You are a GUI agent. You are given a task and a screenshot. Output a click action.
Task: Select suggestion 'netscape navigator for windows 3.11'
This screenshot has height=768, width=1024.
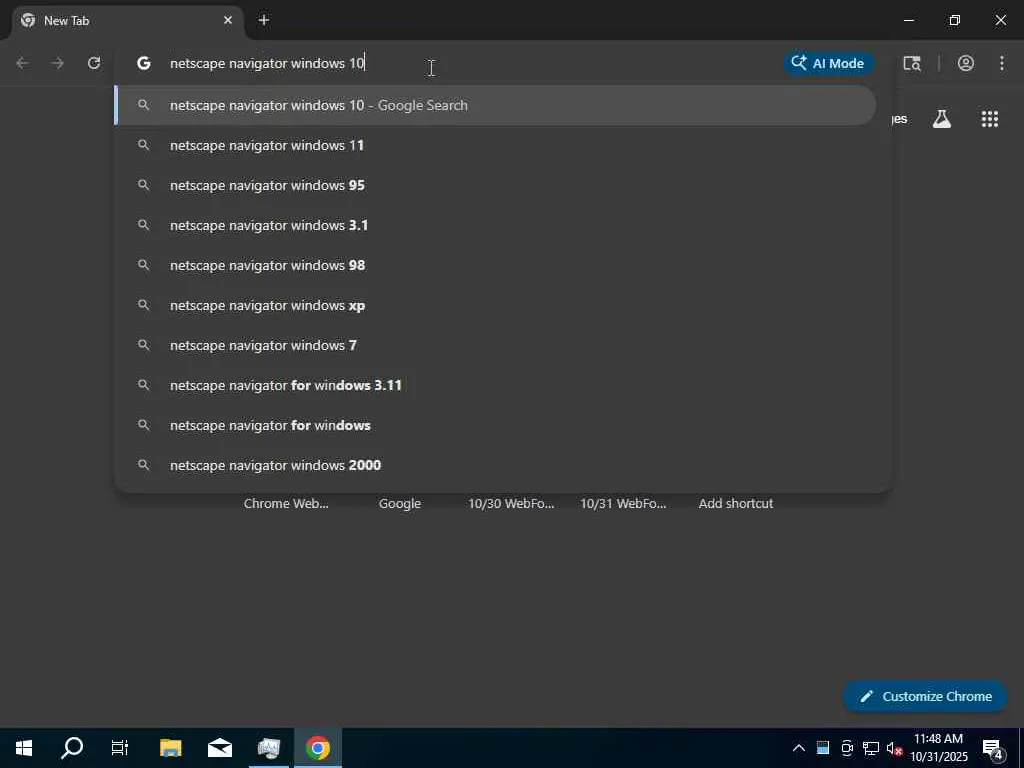point(495,385)
